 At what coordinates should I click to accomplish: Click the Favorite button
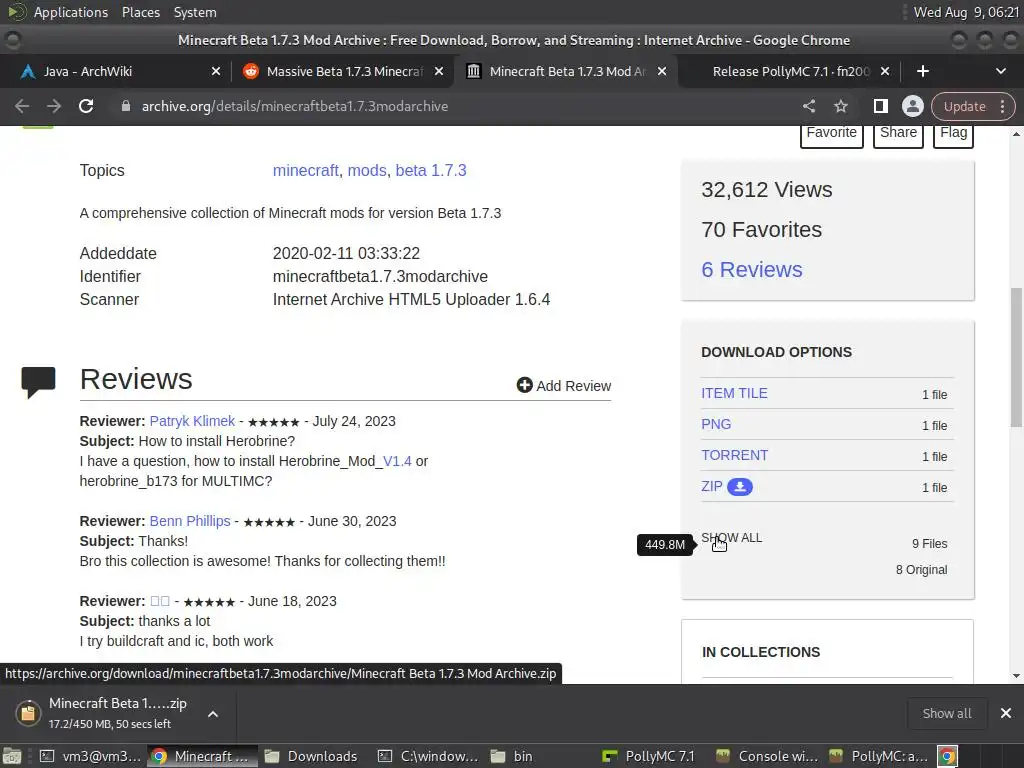tap(831, 133)
